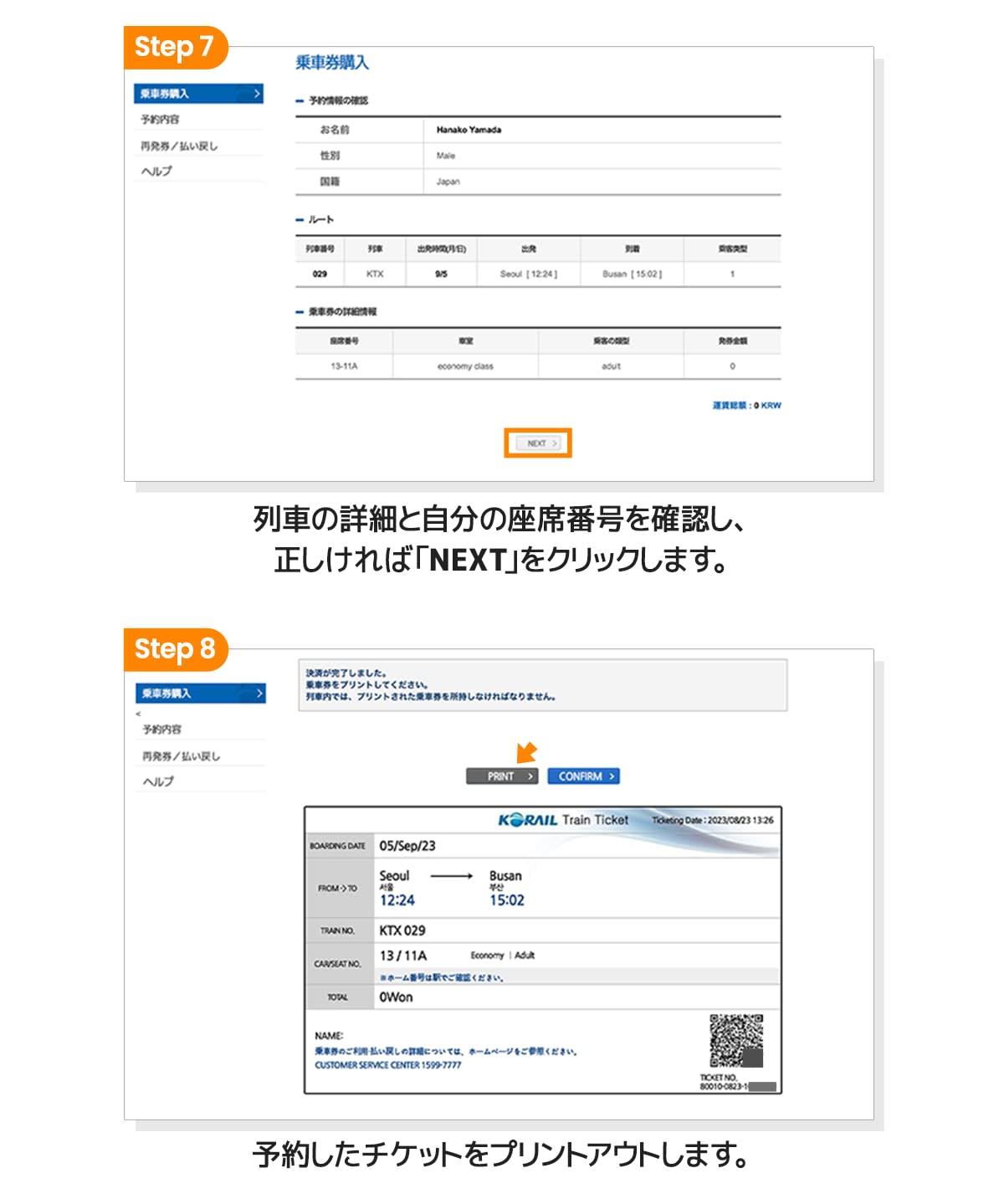This screenshot has width=1004, height=1204.
Task: Choose 再発券/払い戻し in the Step 7 sidebar
Action: 179,146
